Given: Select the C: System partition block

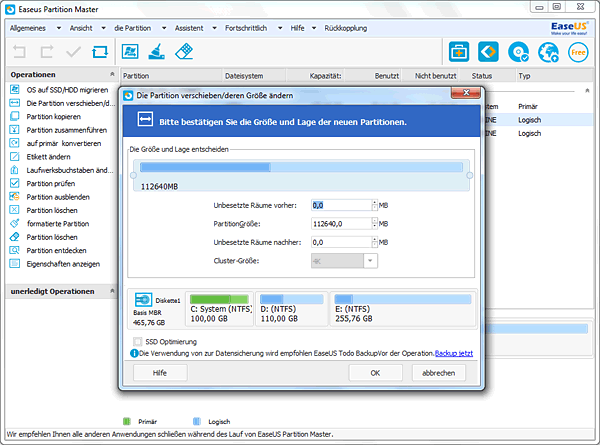Looking at the screenshot, I should point(220,309).
